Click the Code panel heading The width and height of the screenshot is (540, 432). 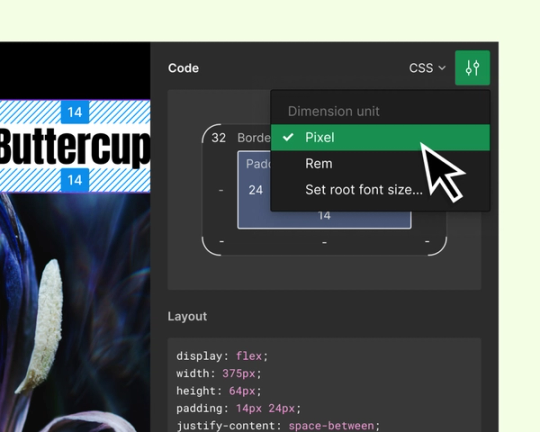(x=183, y=68)
